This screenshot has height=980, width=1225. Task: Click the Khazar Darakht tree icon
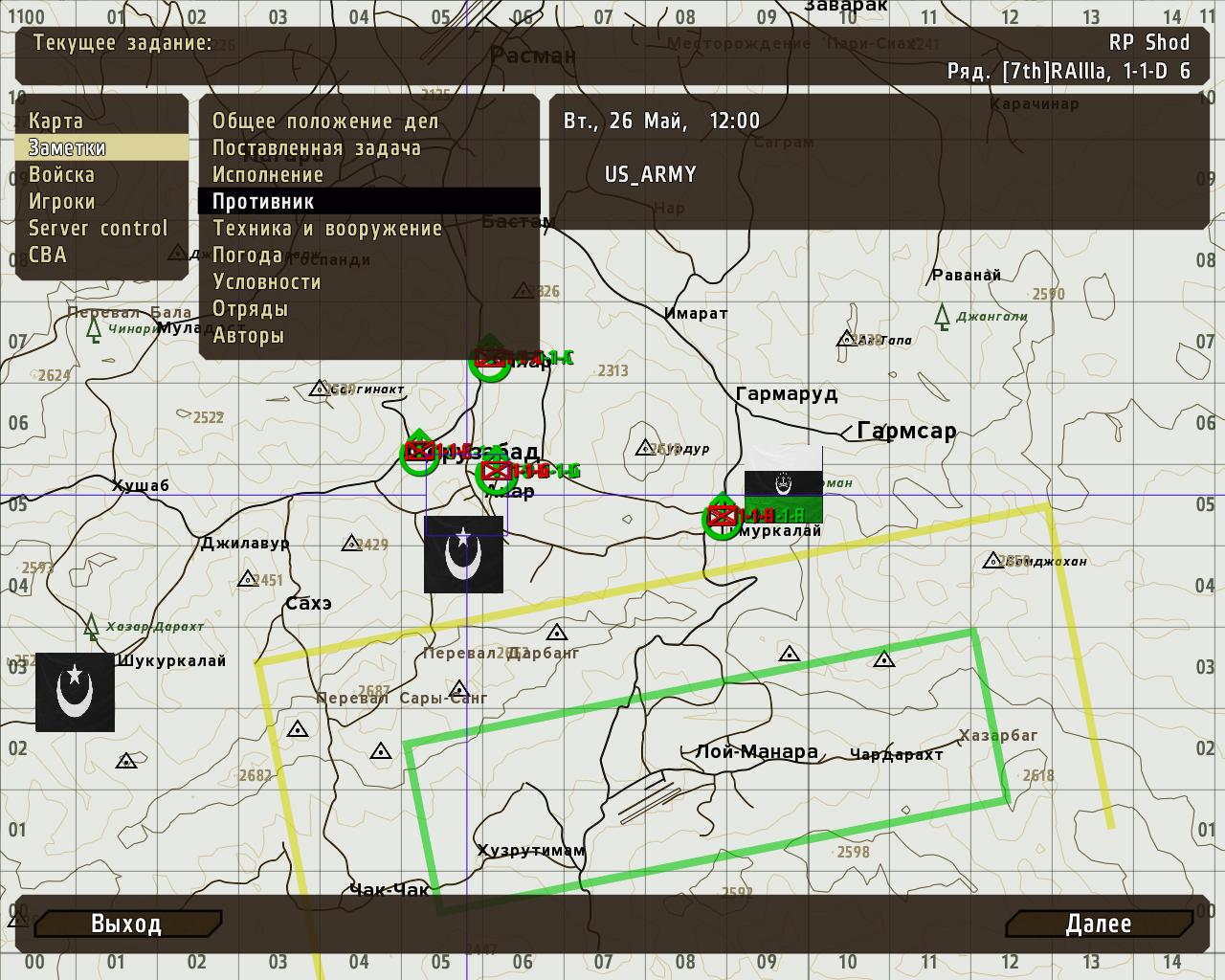(91, 627)
